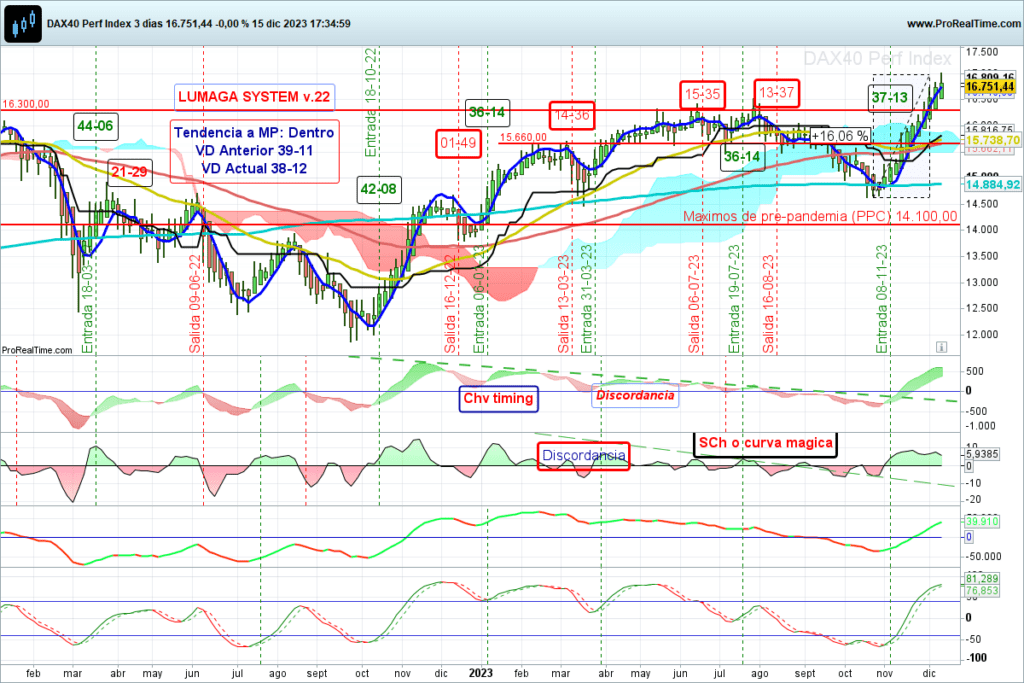Open the www.ProRealTime.com link
This screenshot has height=683, width=1024.
point(964,24)
